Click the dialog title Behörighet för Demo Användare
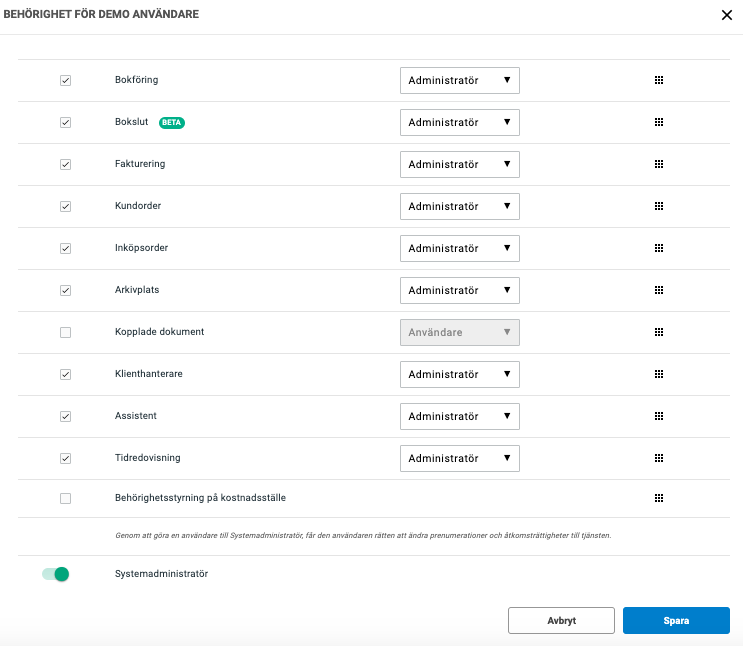The image size is (743, 646). (101, 14)
